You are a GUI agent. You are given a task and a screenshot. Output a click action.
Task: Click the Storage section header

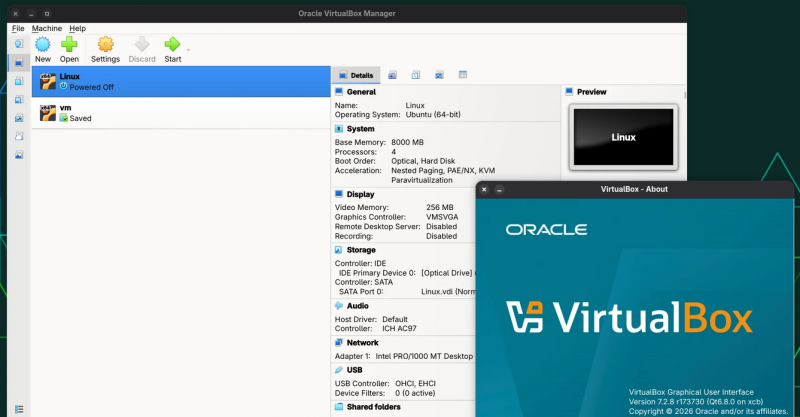click(x=361, y=250)
